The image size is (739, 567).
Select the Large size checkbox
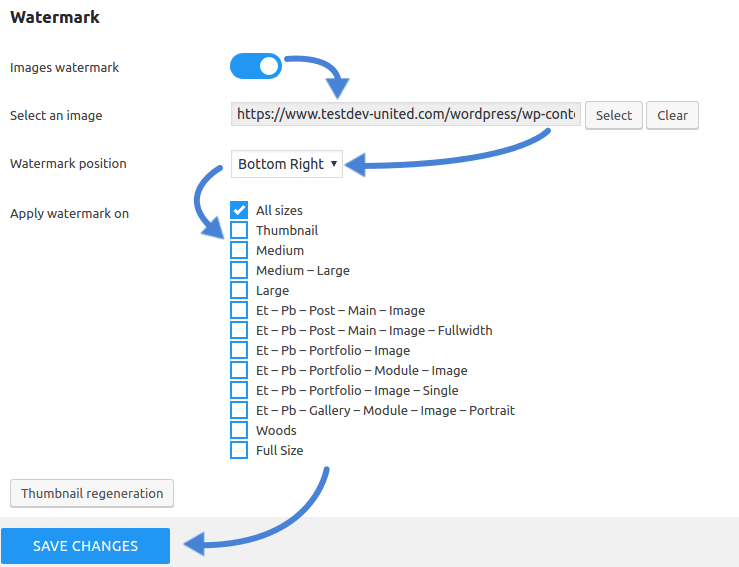pyautogui.click(x=239, y=290)
